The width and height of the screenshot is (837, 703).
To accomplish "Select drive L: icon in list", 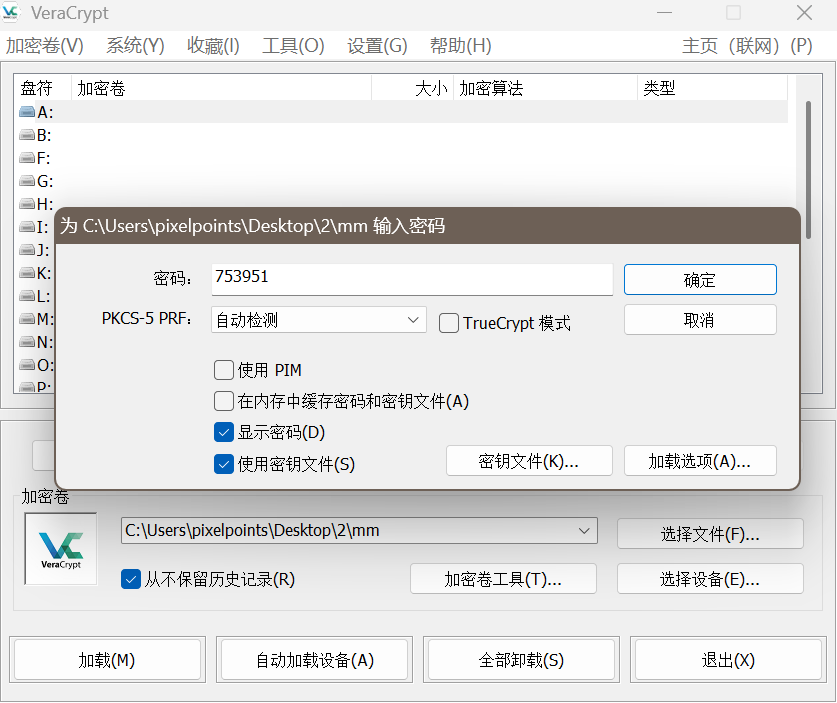I will pyautogui.click(x=27, y=296).
